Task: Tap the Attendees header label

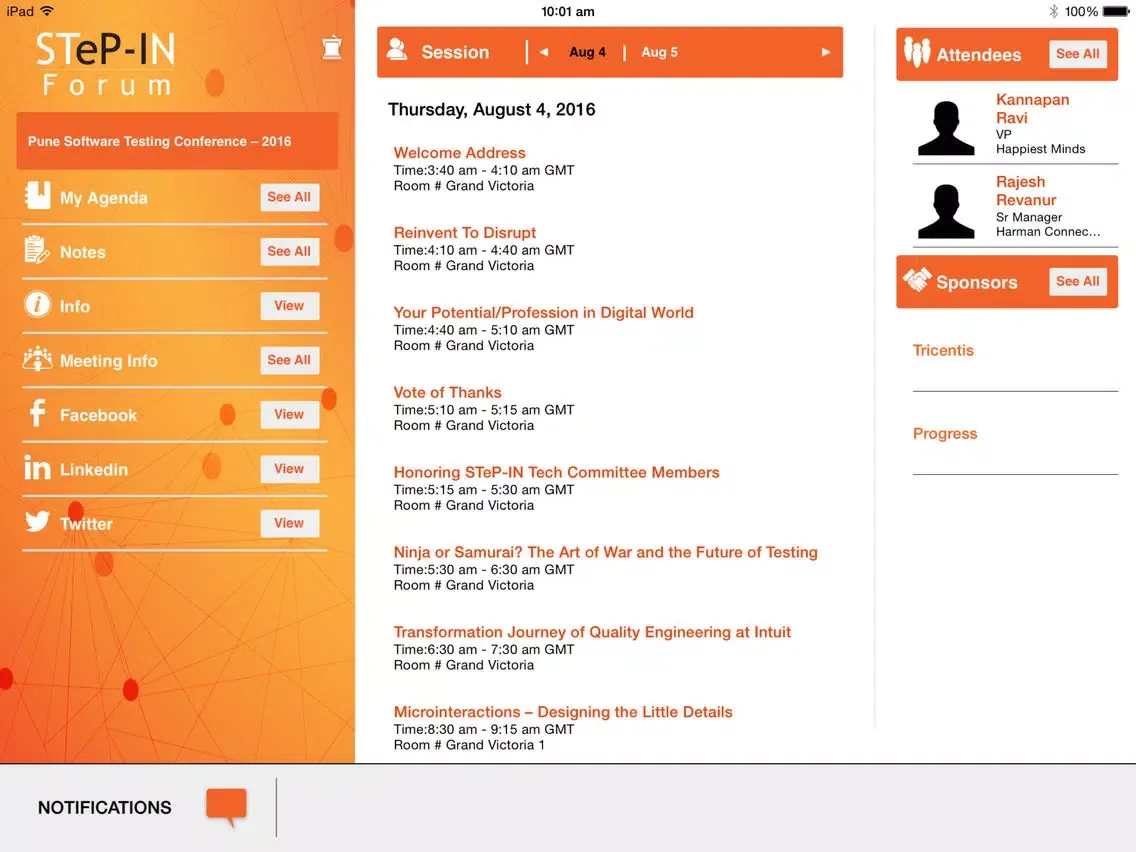Action: (x=979, y=54)
